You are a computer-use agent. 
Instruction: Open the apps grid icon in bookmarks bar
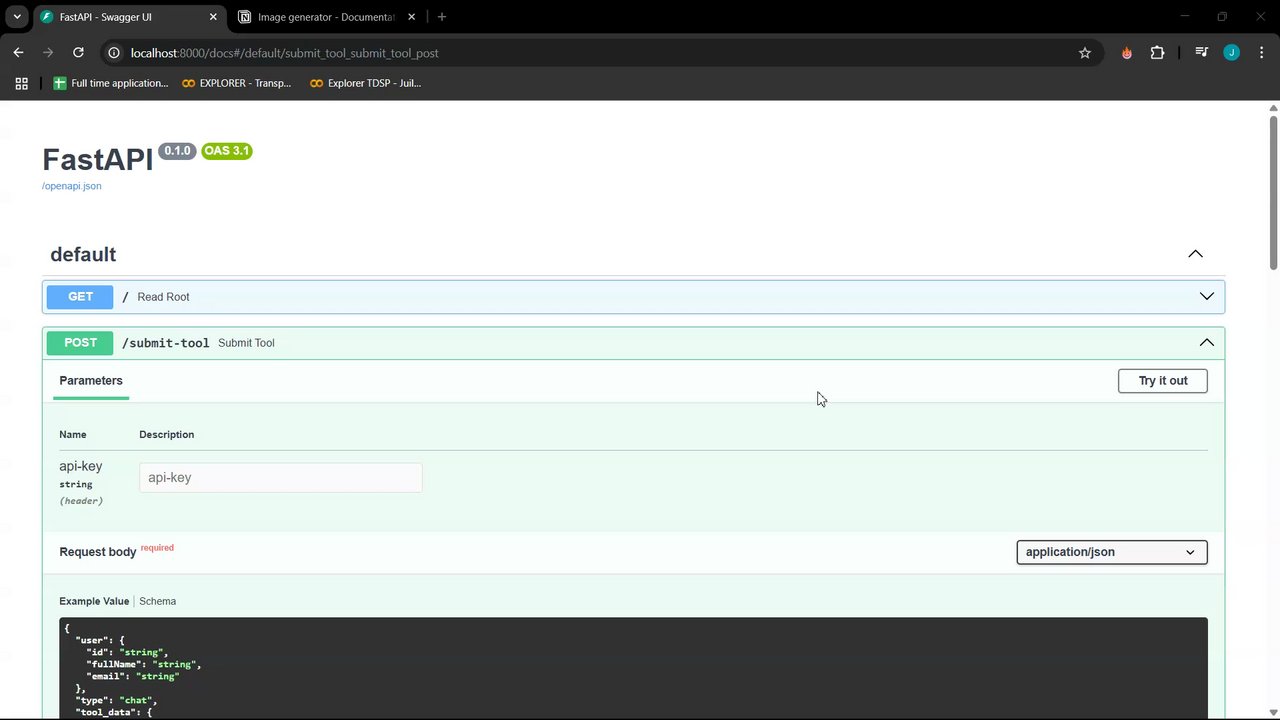click(x=21, y=83)
